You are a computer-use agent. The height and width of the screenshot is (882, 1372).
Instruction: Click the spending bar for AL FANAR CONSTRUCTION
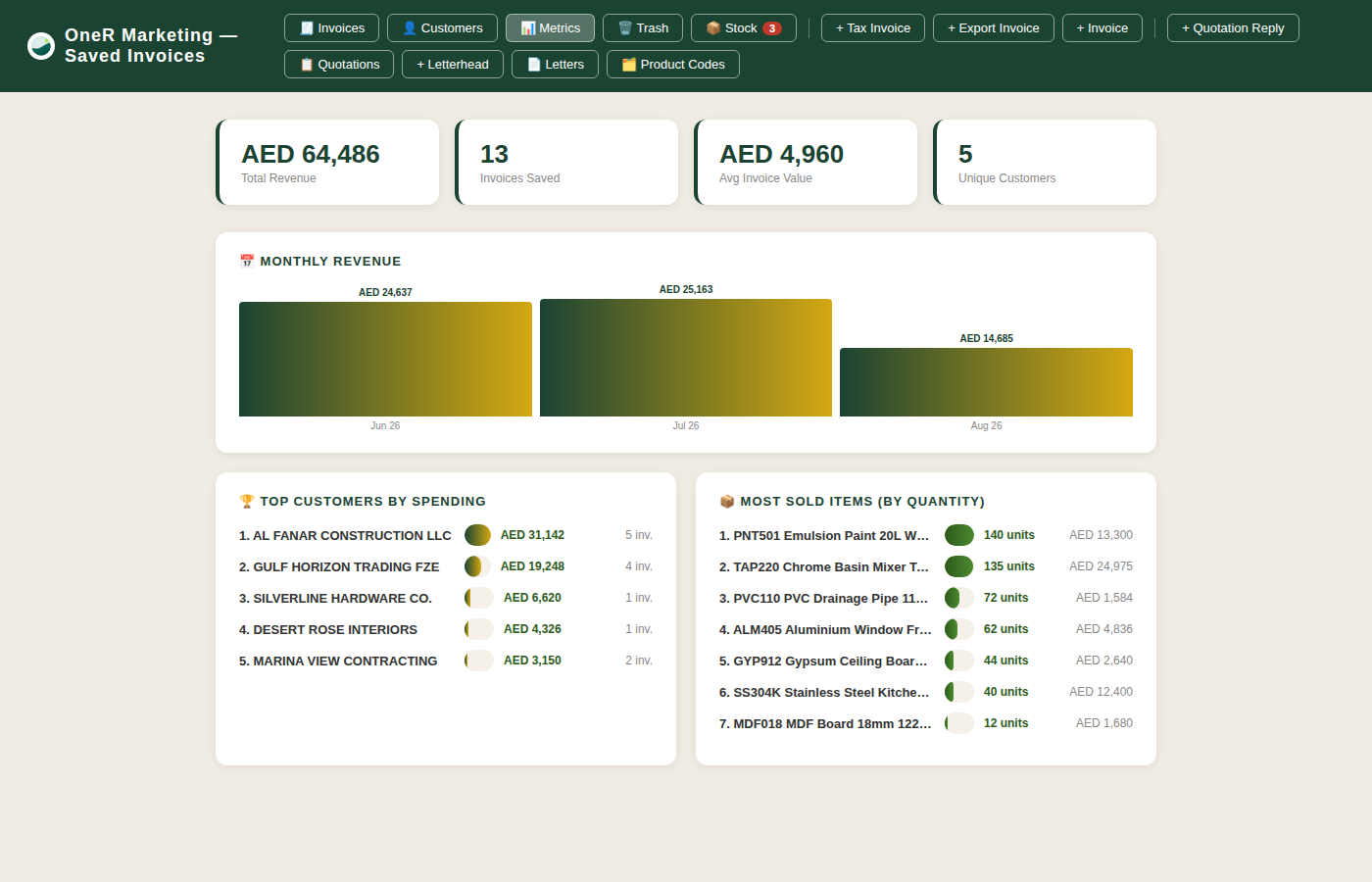pyautogui.click(x=478, y=535)
